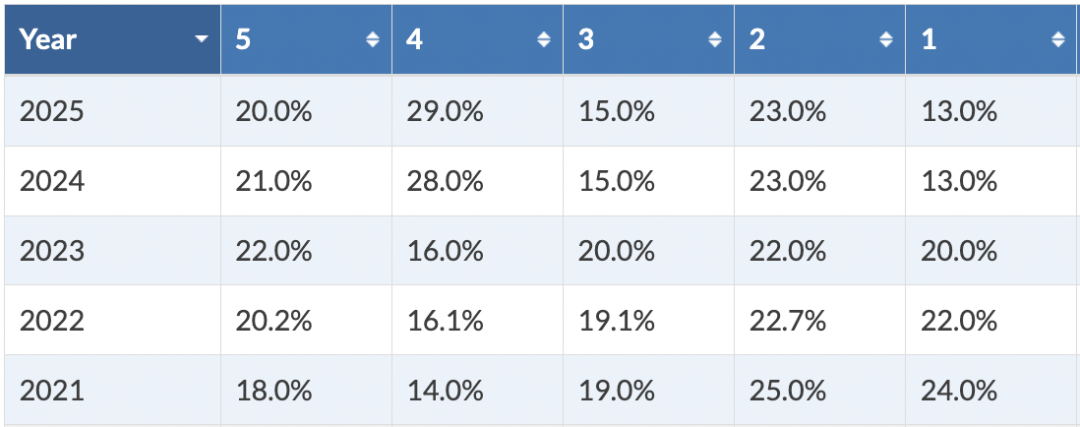Select the 2025 year cell
This screenshot has width=1080, height=427.
(52, 111)
